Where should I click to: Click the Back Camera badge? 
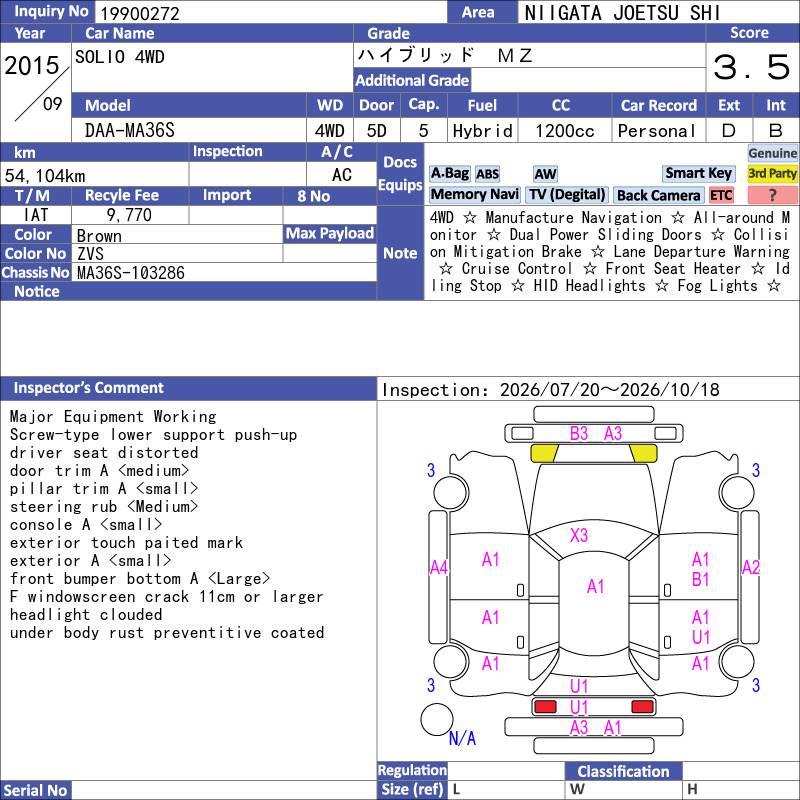tap(658, 195)
